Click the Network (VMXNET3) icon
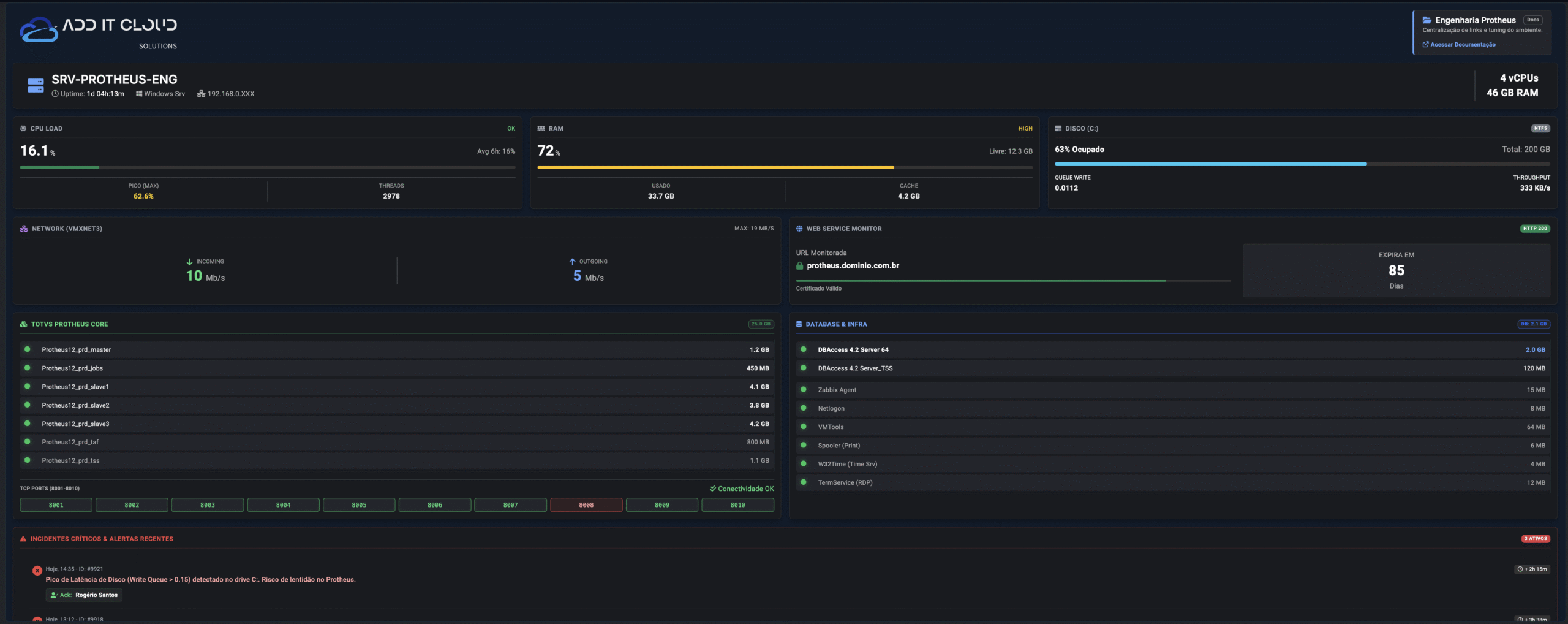Image resolution: width=1568 pixels, height=624 pixels. click(24, 229)
